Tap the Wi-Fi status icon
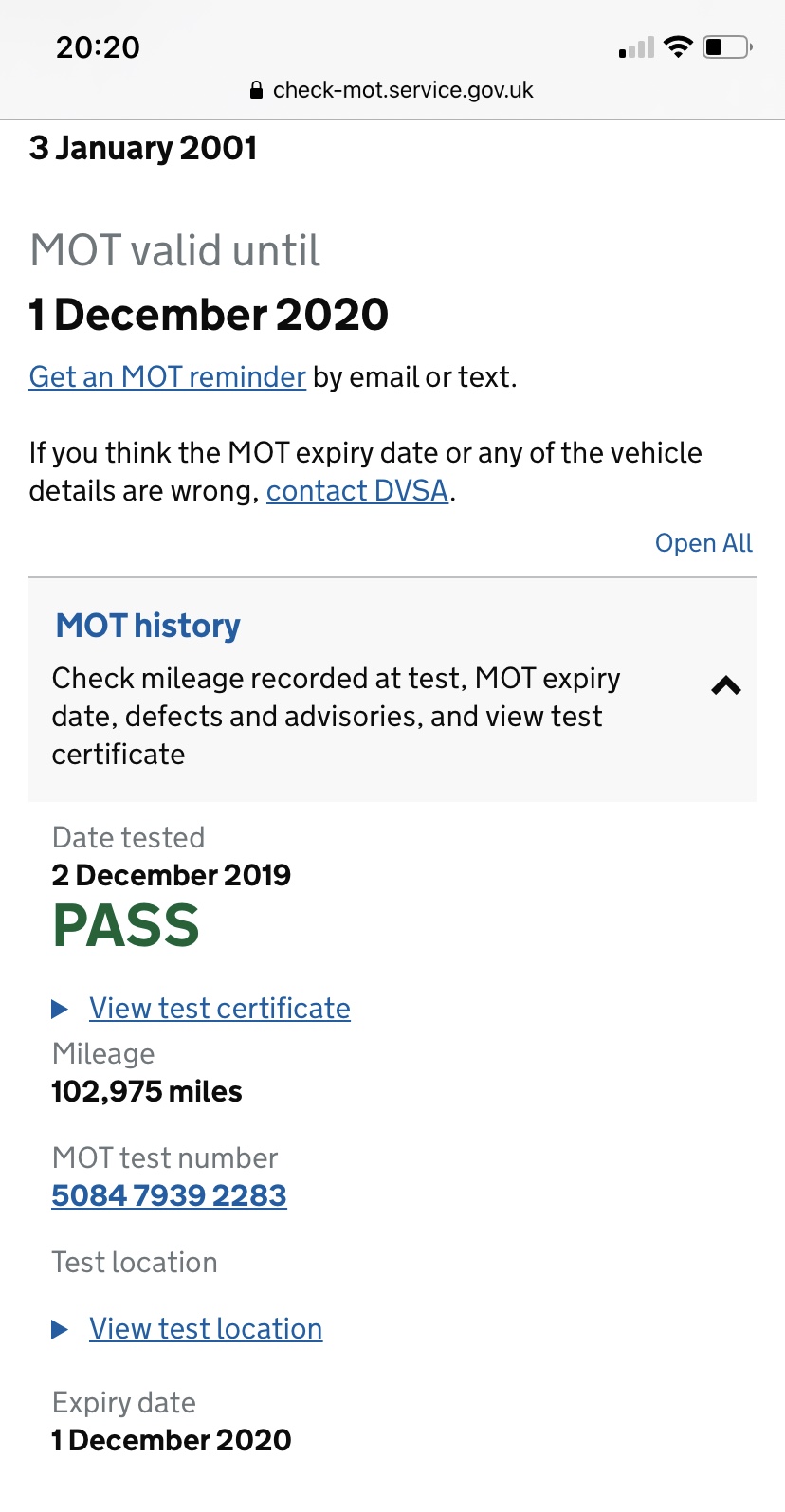 click(x=678, y=46)
